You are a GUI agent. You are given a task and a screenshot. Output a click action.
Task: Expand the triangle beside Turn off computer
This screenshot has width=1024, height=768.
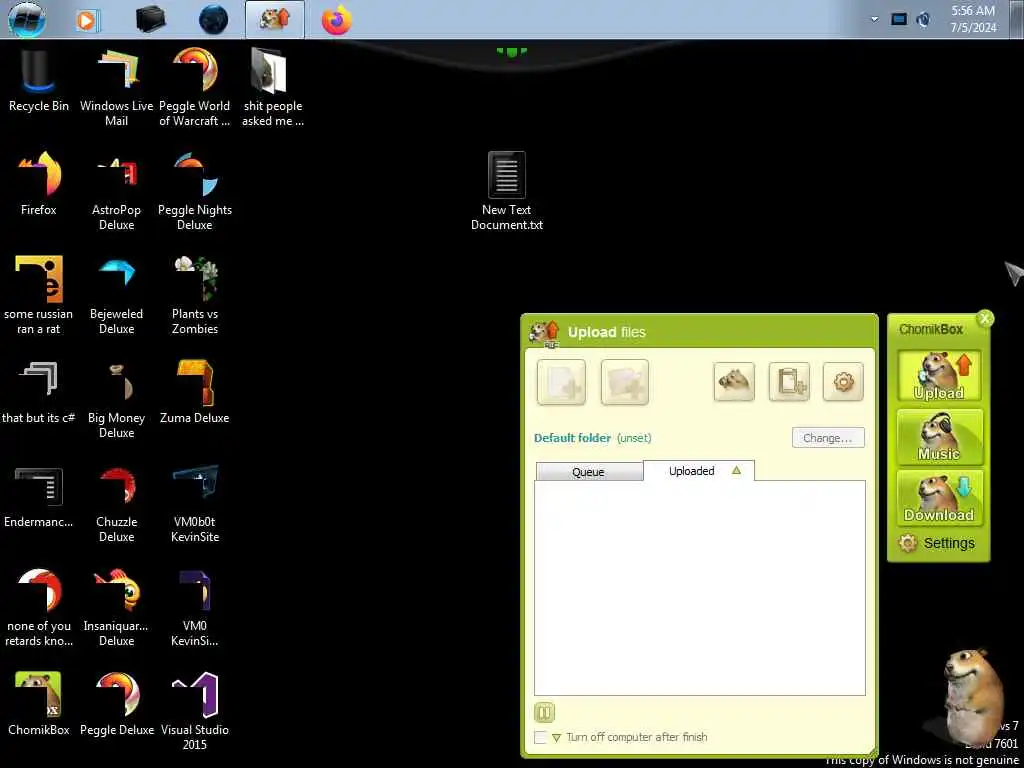click(x=556, y=738)
